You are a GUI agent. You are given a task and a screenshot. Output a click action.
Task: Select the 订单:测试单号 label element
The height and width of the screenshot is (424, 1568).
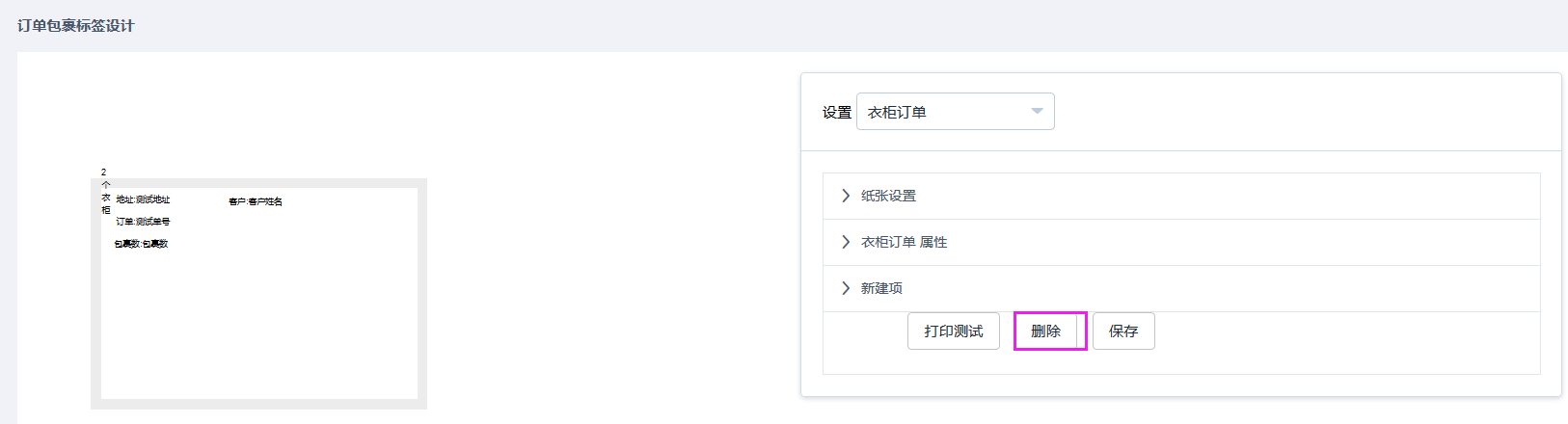pyautogui.click(x=143, y=222)
